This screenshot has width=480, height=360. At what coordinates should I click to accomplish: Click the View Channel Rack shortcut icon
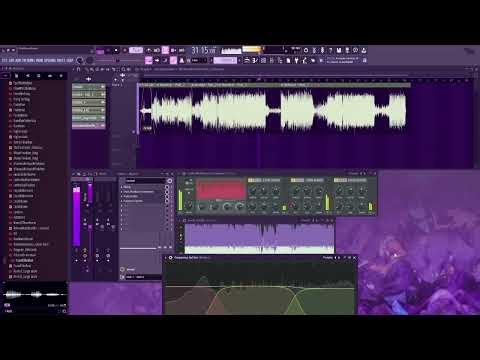click(264, 60)
